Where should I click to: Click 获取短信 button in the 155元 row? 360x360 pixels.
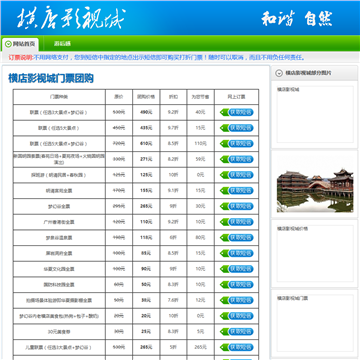[237, 191]
